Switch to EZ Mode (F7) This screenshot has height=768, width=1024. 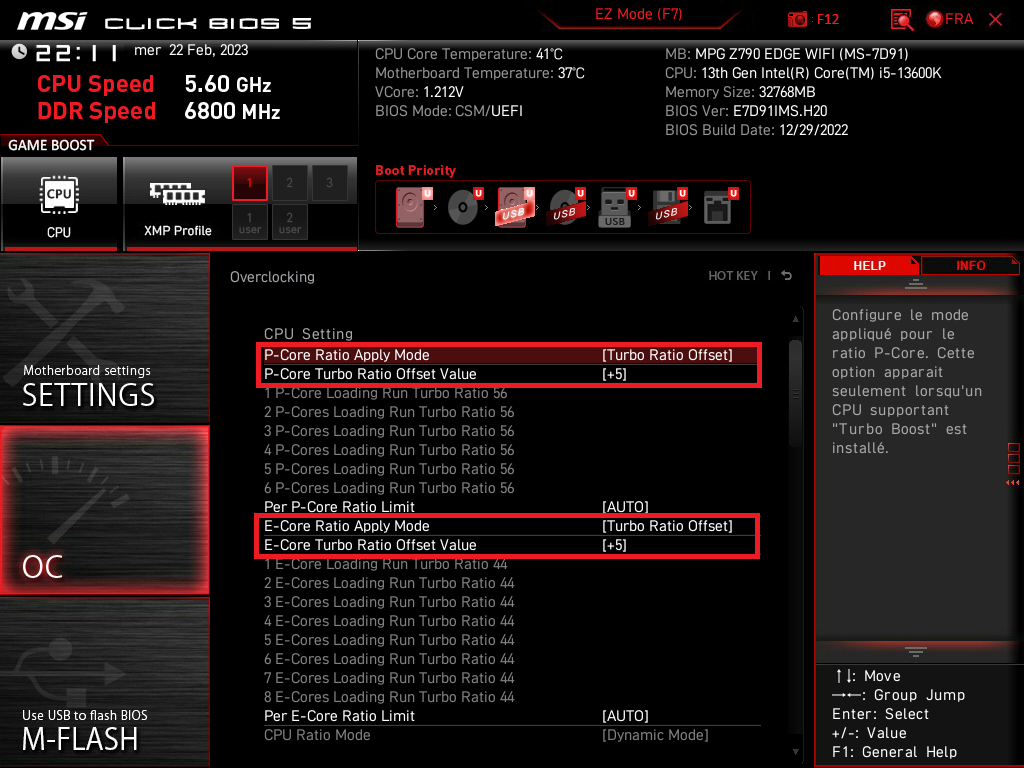(638, 14)
